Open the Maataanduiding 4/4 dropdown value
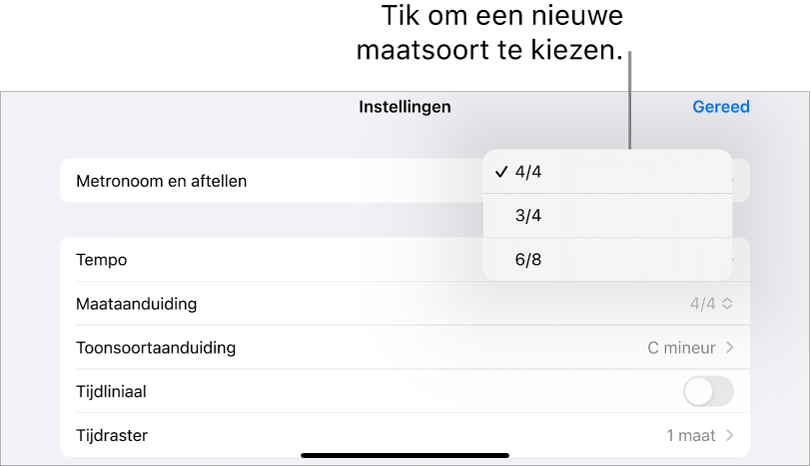This screenshot has height=466, width=811. (x=703, y=304)
